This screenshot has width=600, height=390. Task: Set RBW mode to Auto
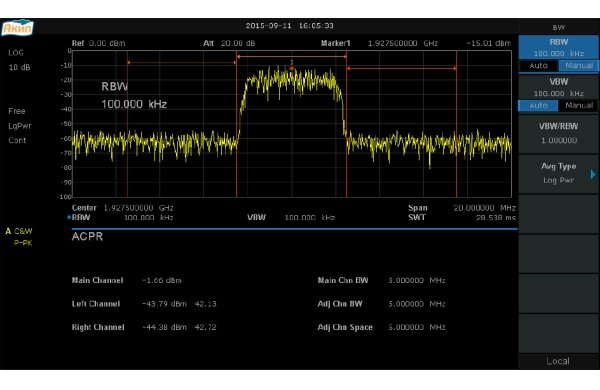(538, 66)
